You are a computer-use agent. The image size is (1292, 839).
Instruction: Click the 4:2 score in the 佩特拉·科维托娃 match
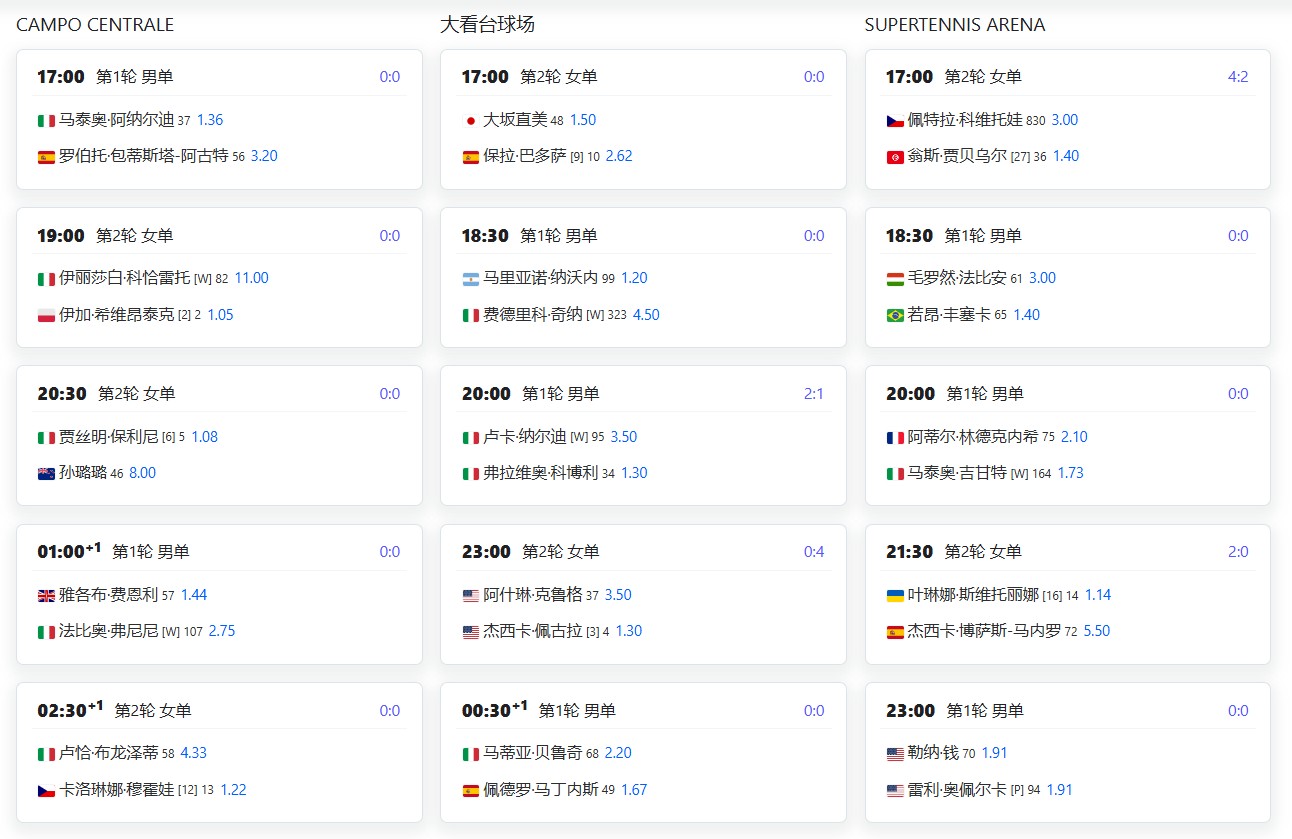(1237, 77)
